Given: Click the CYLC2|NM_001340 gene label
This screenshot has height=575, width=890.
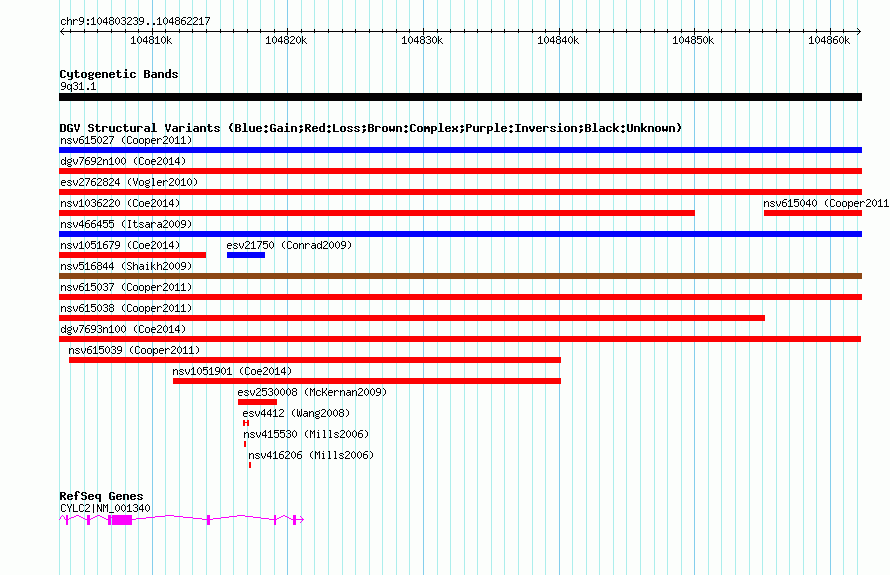Looking at the screenshot, I should pyautogui.click(x=106, y=509).
